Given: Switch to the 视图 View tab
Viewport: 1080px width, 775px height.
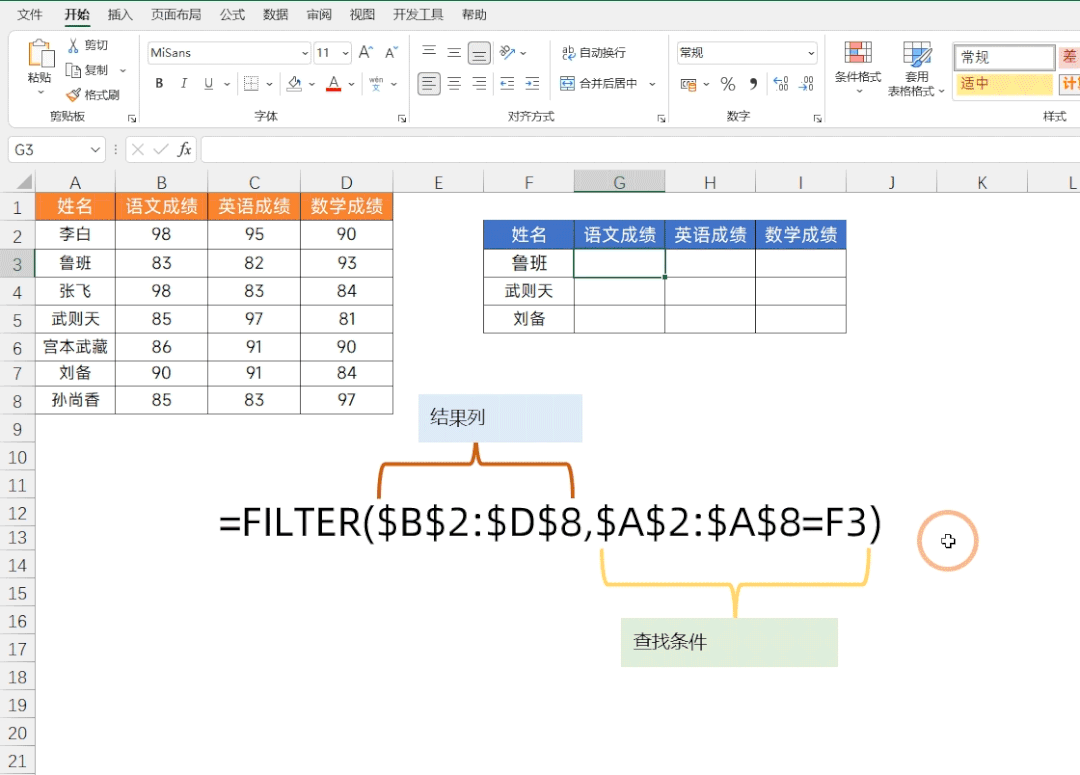Looking at the screenshot, I should [362, 14].
